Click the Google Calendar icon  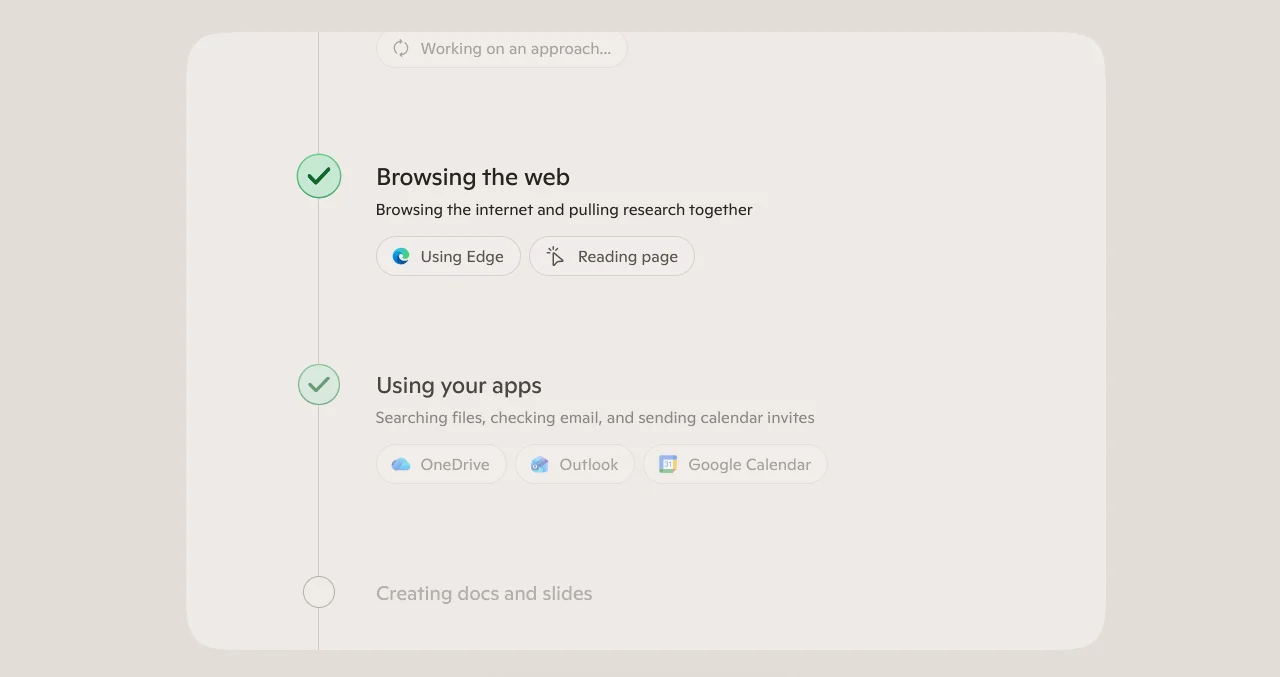668,464
